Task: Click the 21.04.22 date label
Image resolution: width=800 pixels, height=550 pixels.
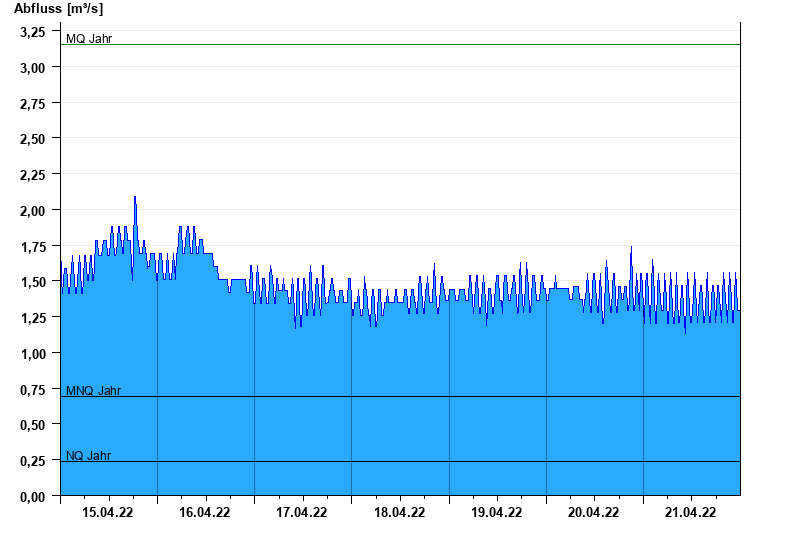Action: click(x=690, y=513)
